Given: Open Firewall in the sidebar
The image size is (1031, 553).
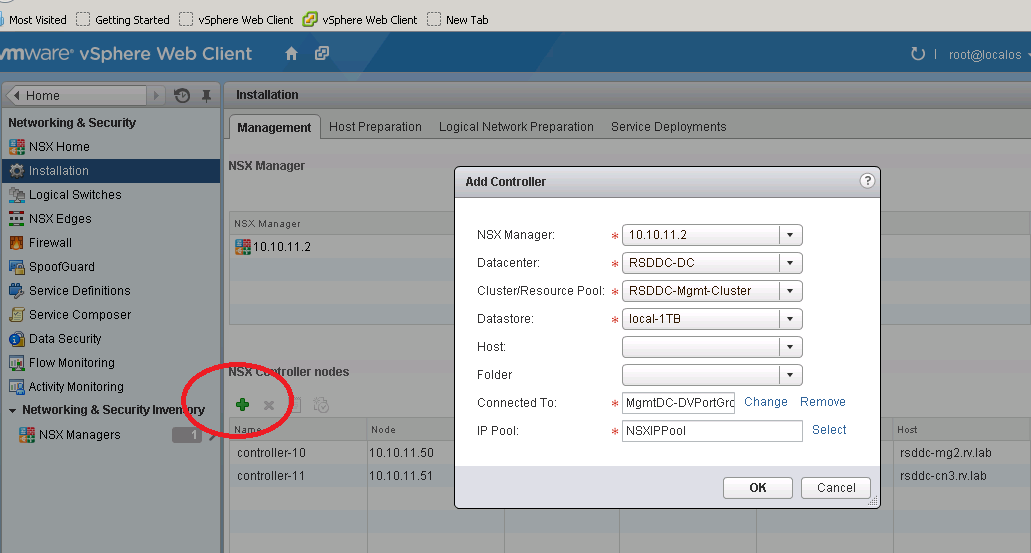Looking at the screenshot, I should [x=50, y=243].
